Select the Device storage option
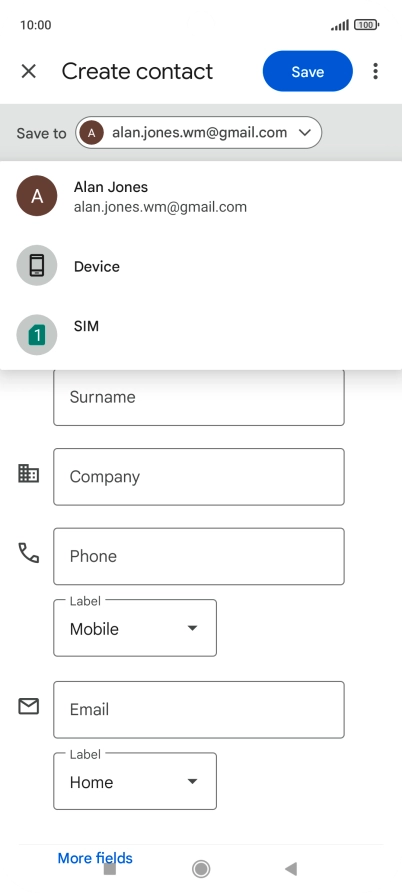Image resolution: width=402 pixels, height=893 pixels. 201,266
